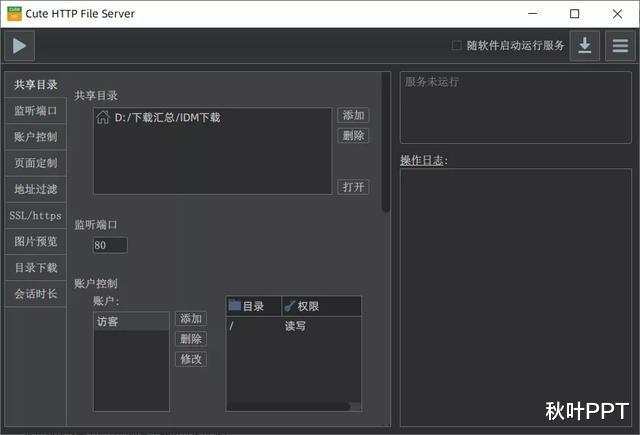
Task: Open the 账户控制 sidebar tab
Action: 36,137
